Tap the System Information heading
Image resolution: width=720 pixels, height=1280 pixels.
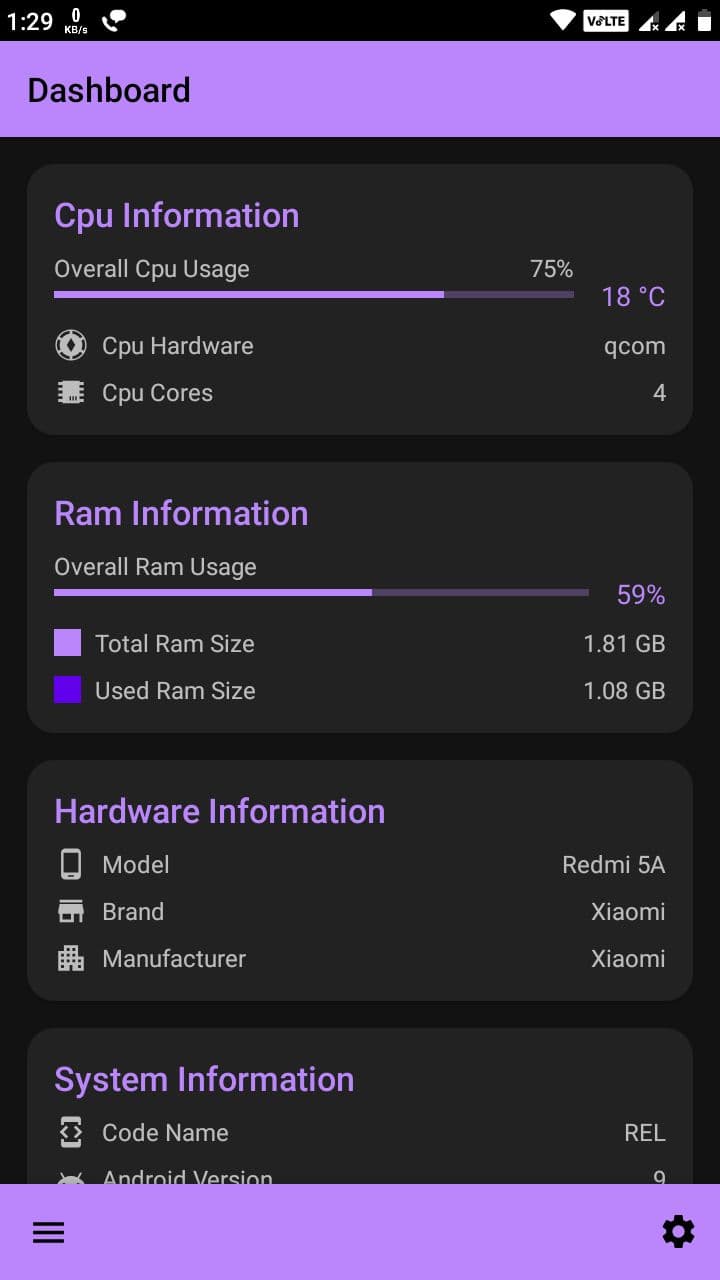pyautogui.click(x=204, y=1079)
